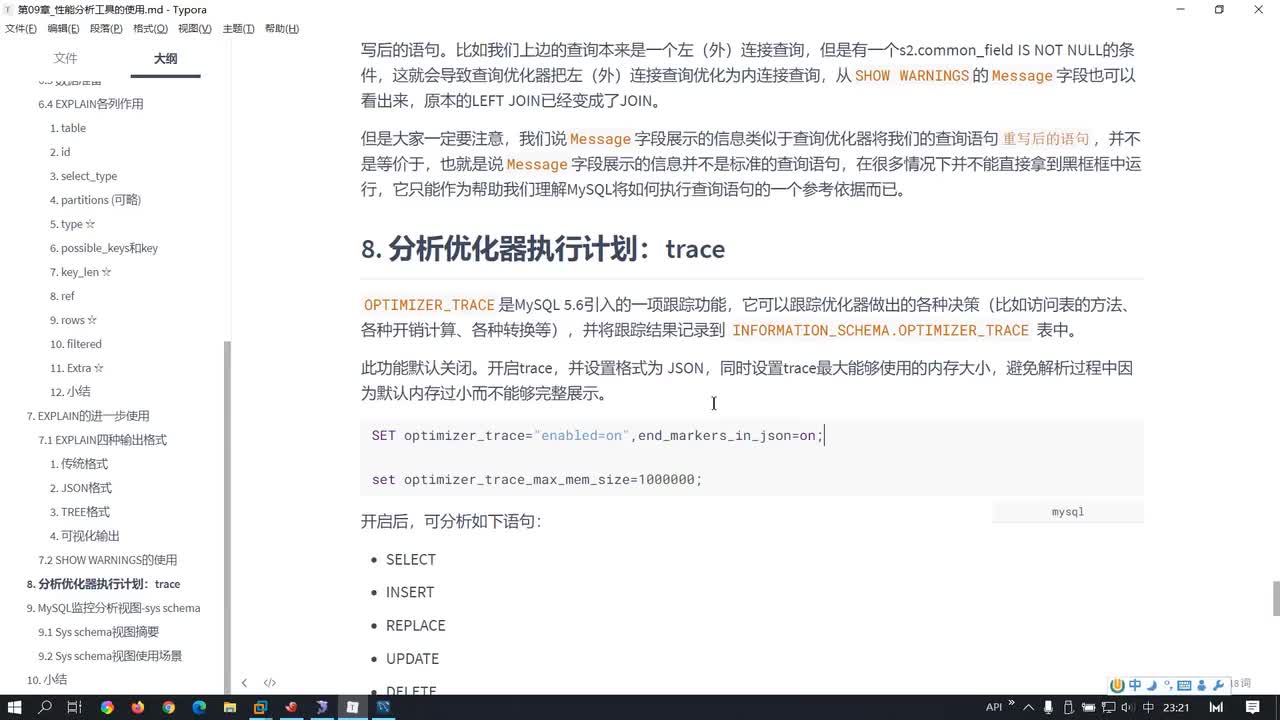Click the API taskbar toolbar label

pyautogui.click(x=994, y=707)
